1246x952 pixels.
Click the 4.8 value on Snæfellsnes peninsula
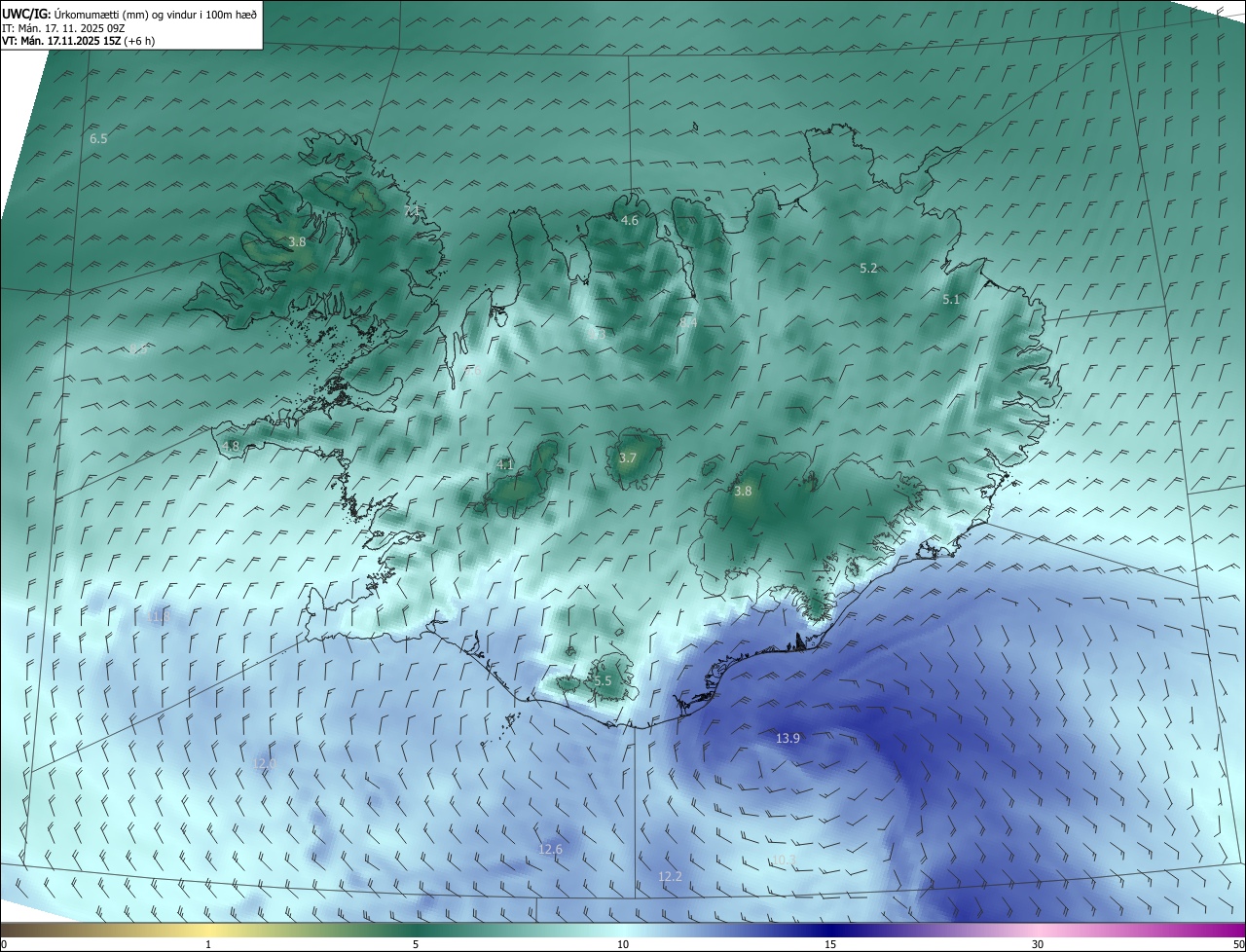[231, 447]
